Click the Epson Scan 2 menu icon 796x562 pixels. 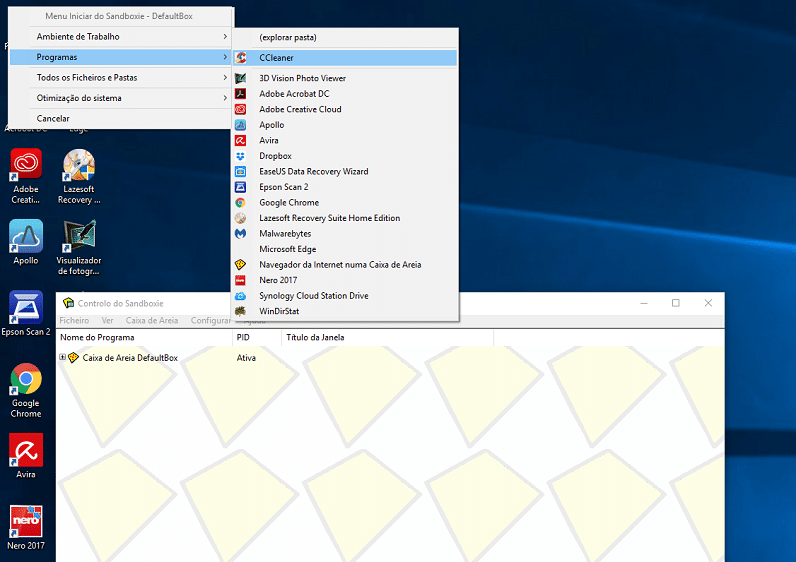click(x=241, y=187)
